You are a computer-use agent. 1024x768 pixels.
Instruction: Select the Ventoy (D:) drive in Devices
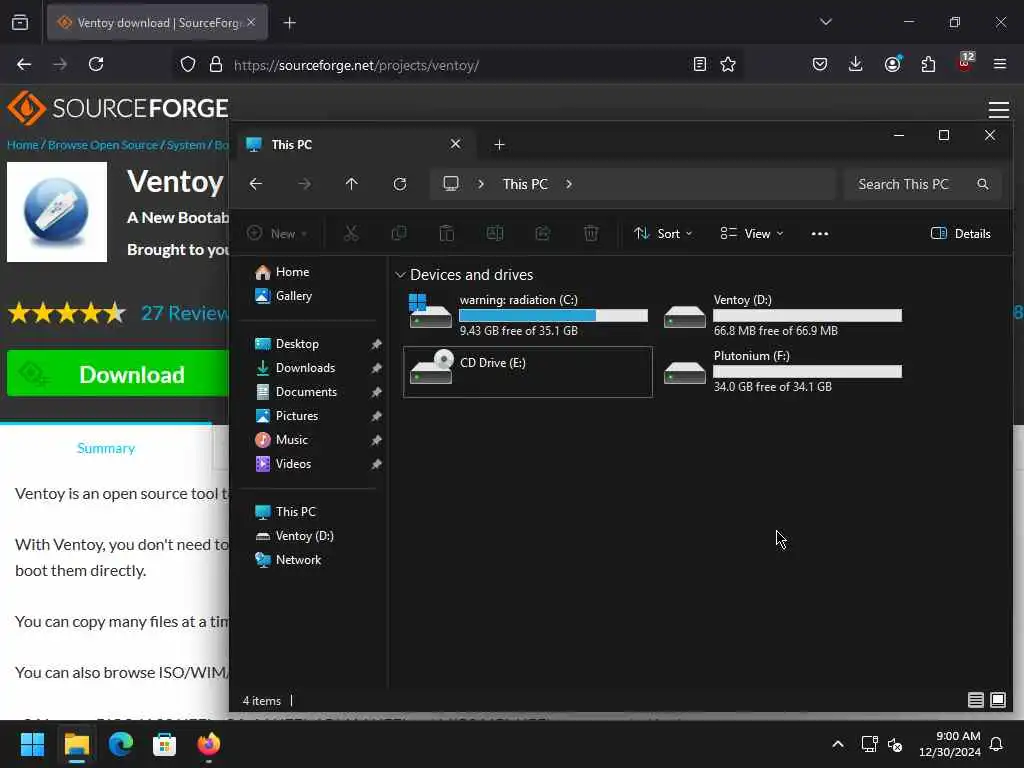pyautogui.click(x=782, y=315)
